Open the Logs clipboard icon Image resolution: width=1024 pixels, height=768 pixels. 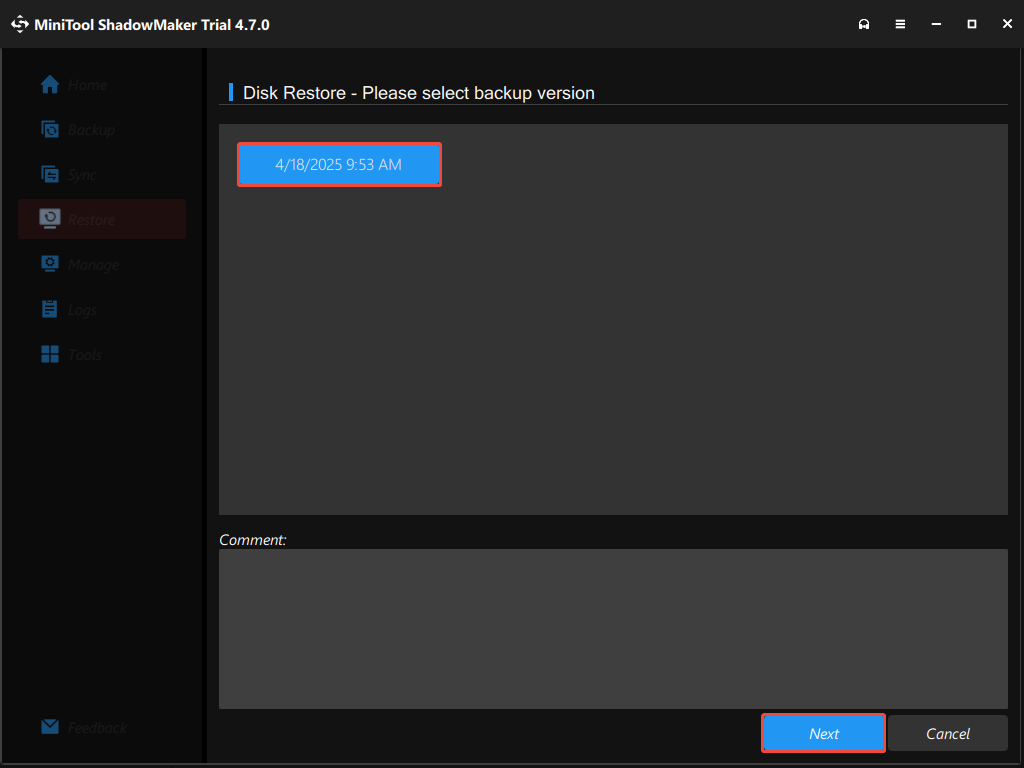[x=50, y=309]
